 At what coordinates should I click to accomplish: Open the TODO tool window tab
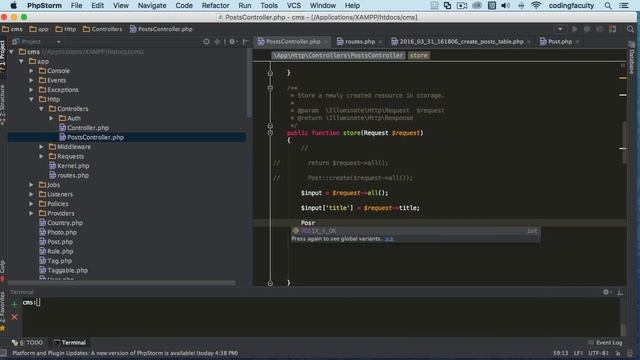[27, 342]
